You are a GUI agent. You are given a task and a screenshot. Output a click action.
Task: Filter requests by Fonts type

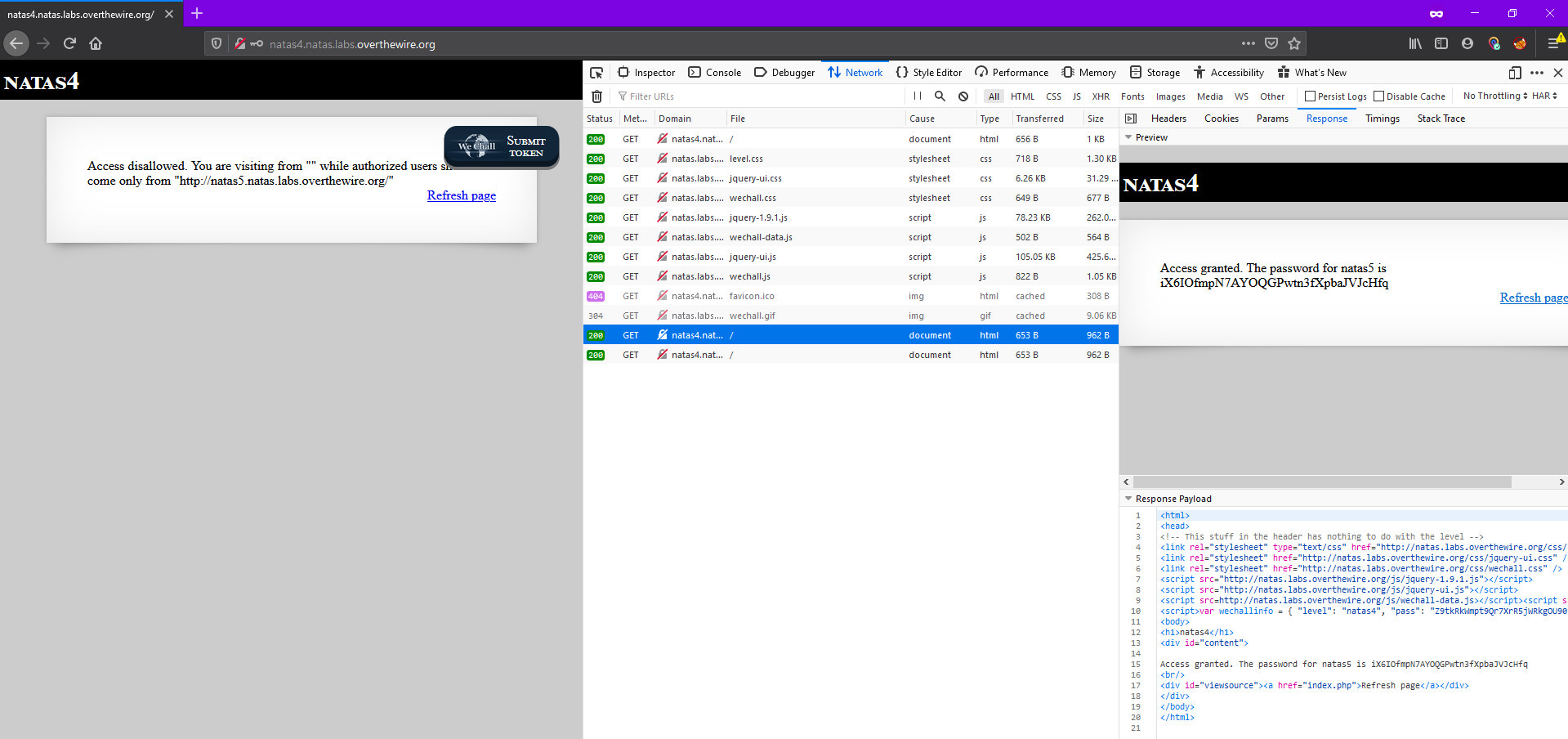coord(1132,96)
